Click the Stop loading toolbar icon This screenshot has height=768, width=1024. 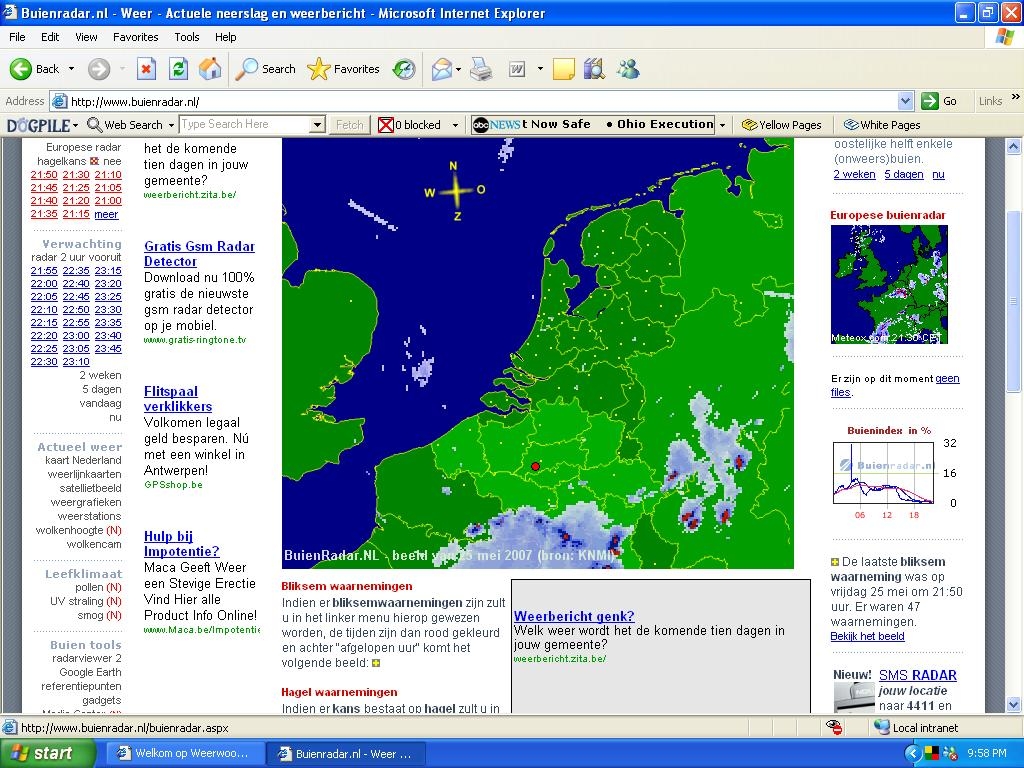point(146,69)
